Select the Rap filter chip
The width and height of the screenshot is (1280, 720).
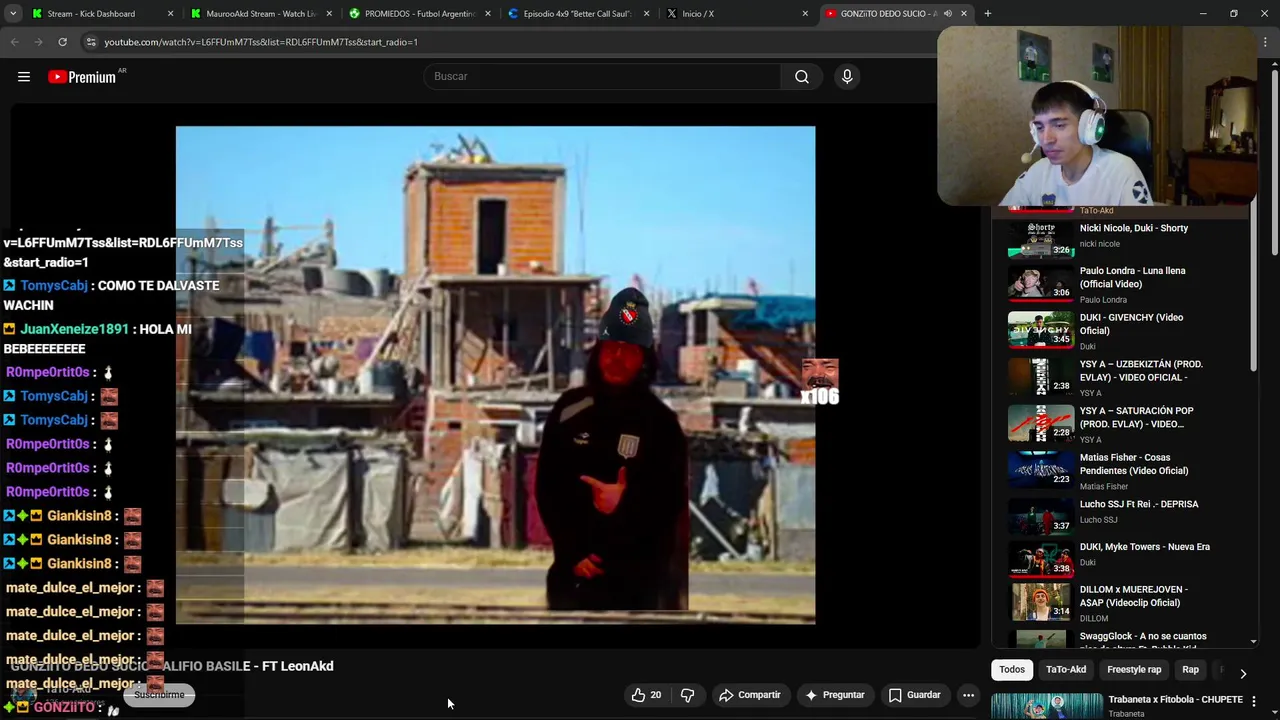click(1190, 670)
